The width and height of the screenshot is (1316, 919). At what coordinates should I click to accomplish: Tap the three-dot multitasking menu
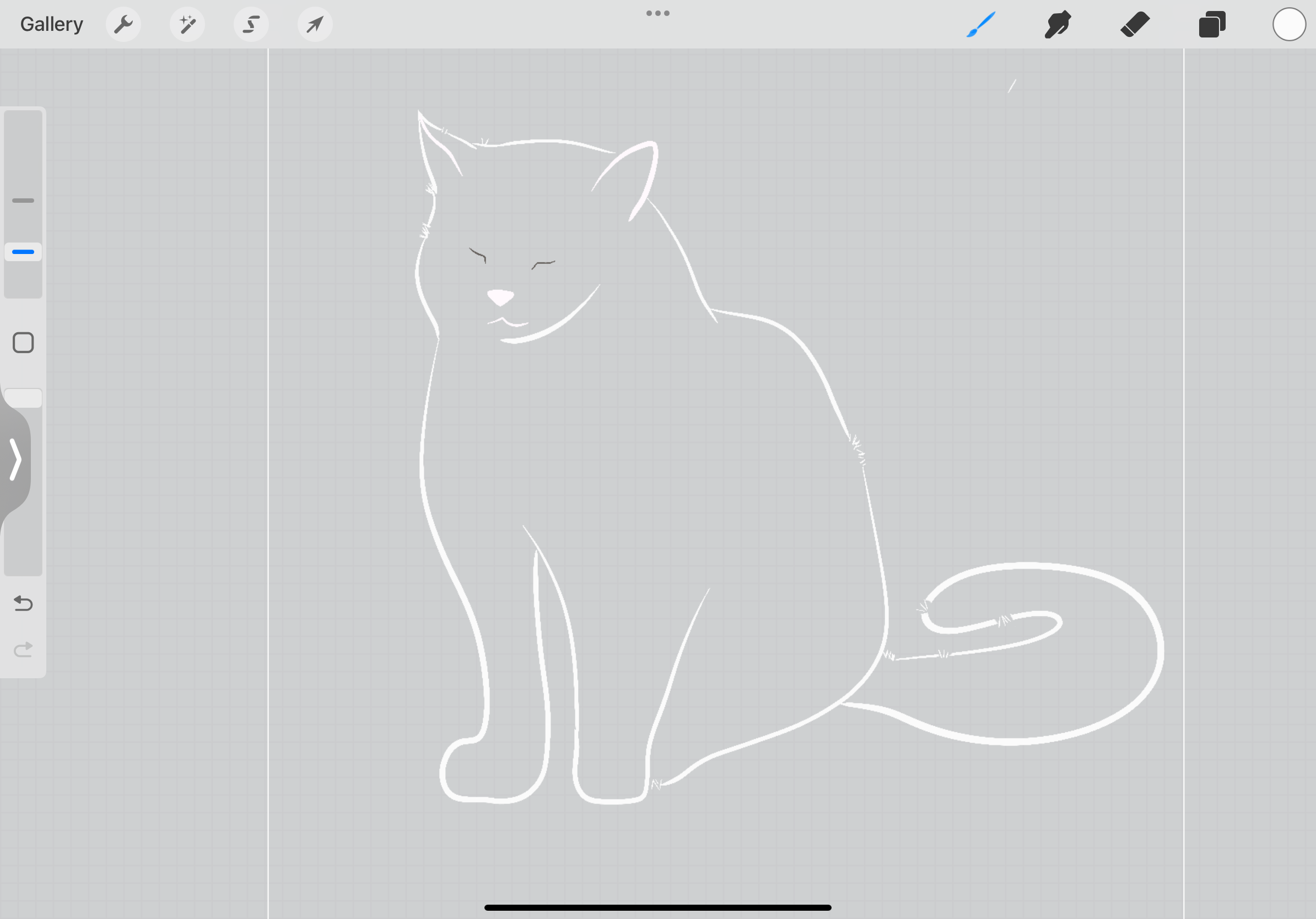(657, 13)
